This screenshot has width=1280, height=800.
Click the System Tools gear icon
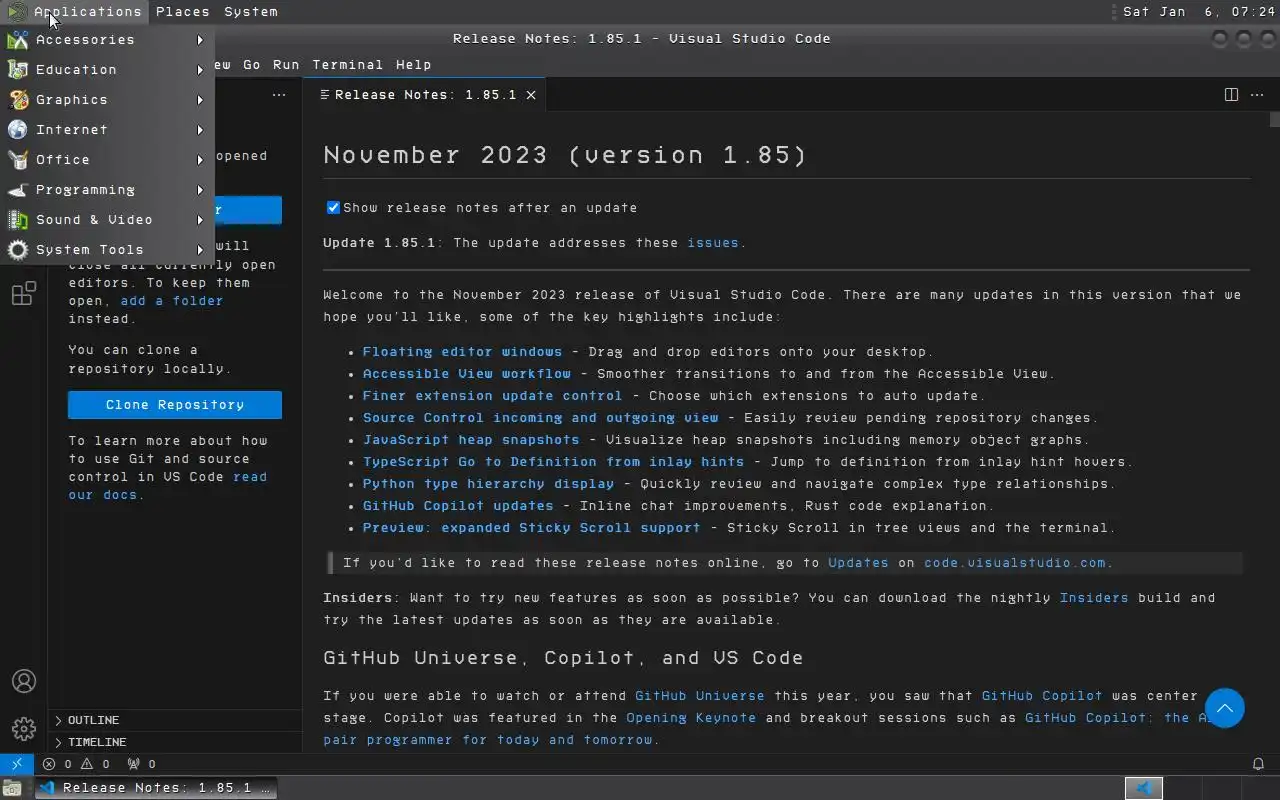tap(18, 250)
